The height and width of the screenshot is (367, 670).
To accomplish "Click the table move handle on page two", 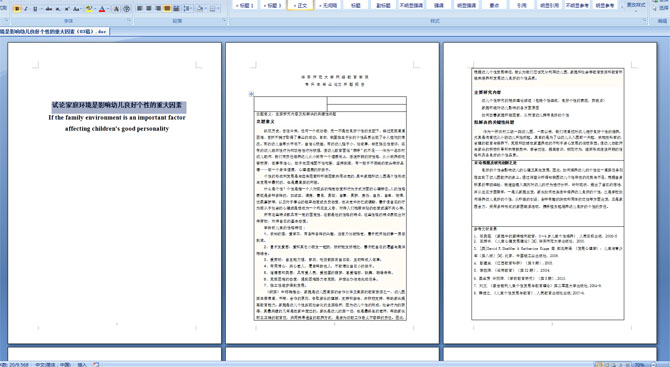I will tap(251, 94).
